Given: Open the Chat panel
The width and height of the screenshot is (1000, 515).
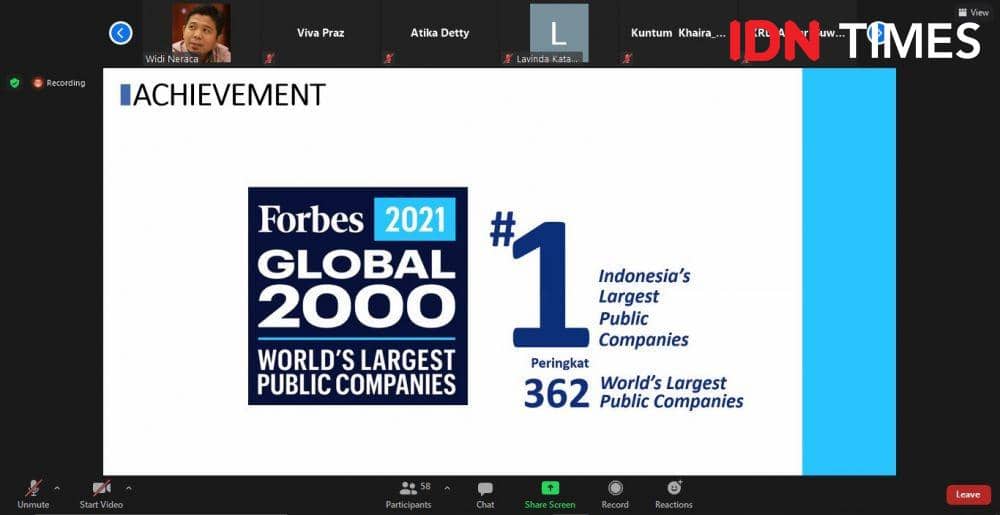Looking at the screenshot, I should tap(485, 489).
